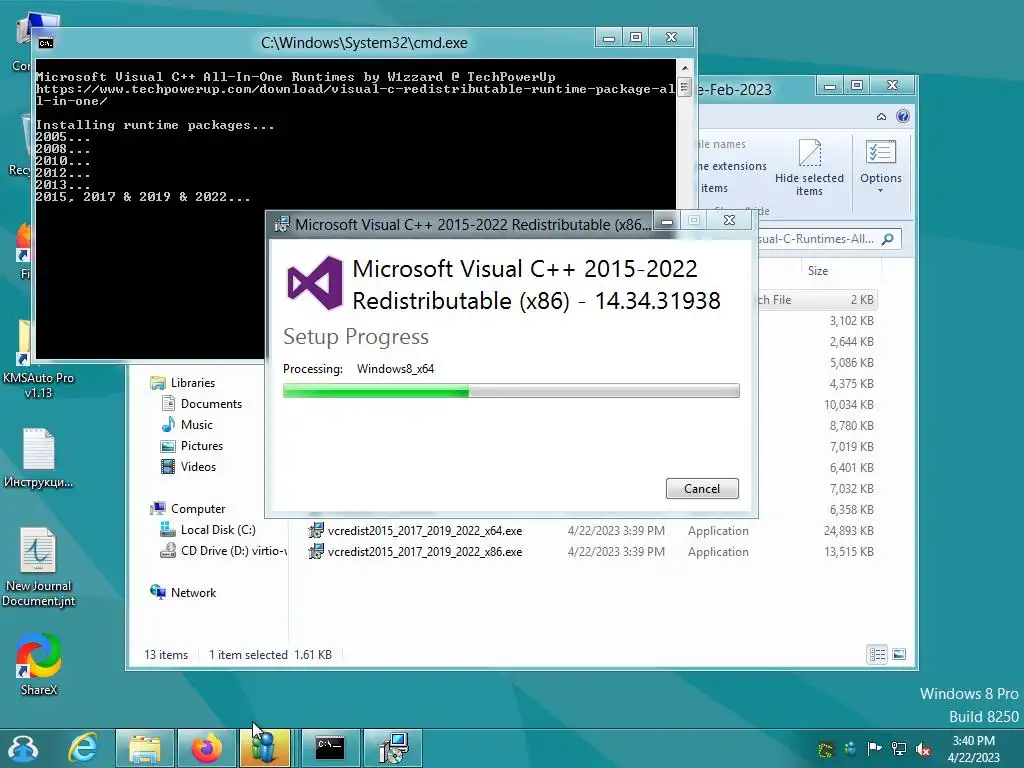Click x64 vcredist file icon
The image size is (1024, 768).
click(316, 530)
